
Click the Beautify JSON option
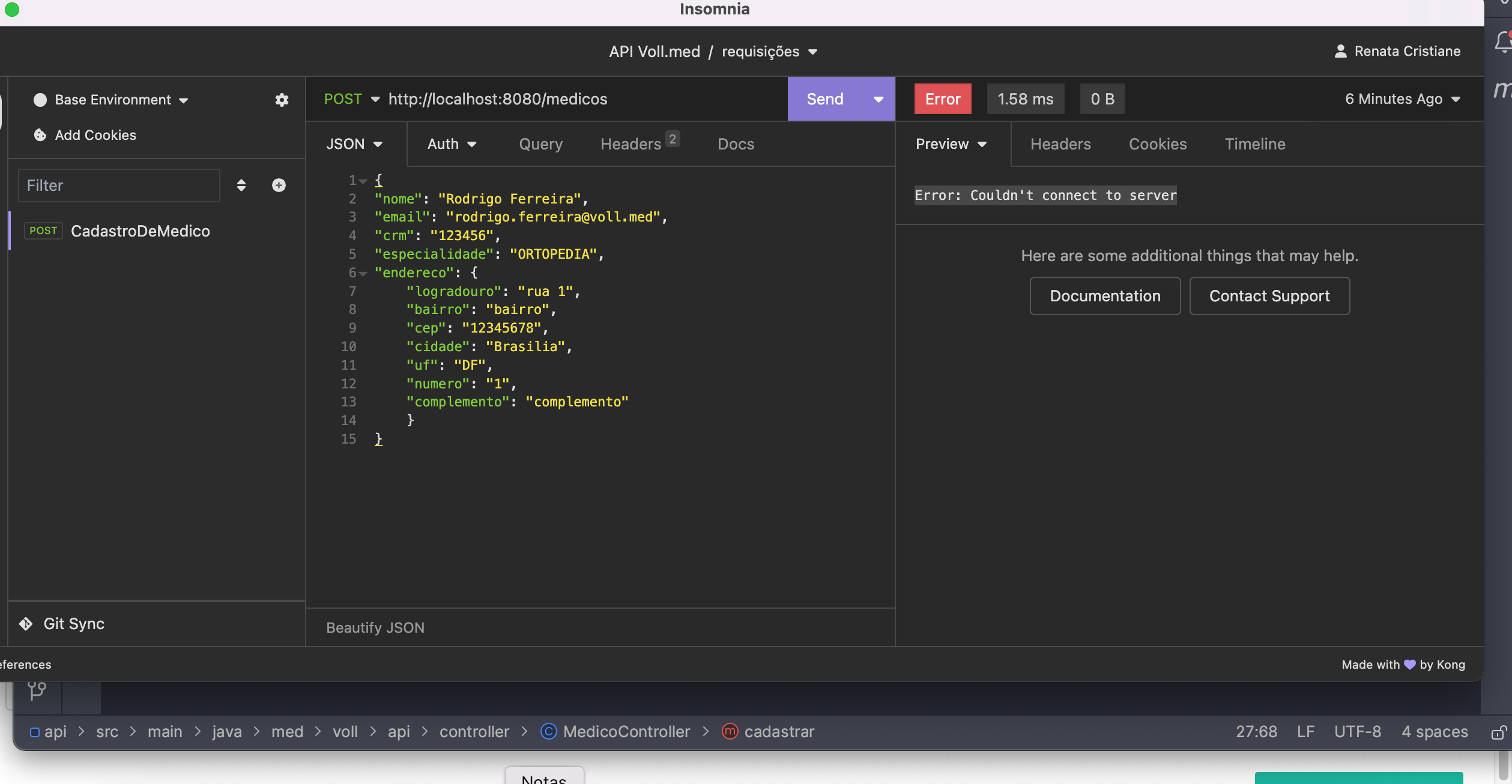coord(375,627)
